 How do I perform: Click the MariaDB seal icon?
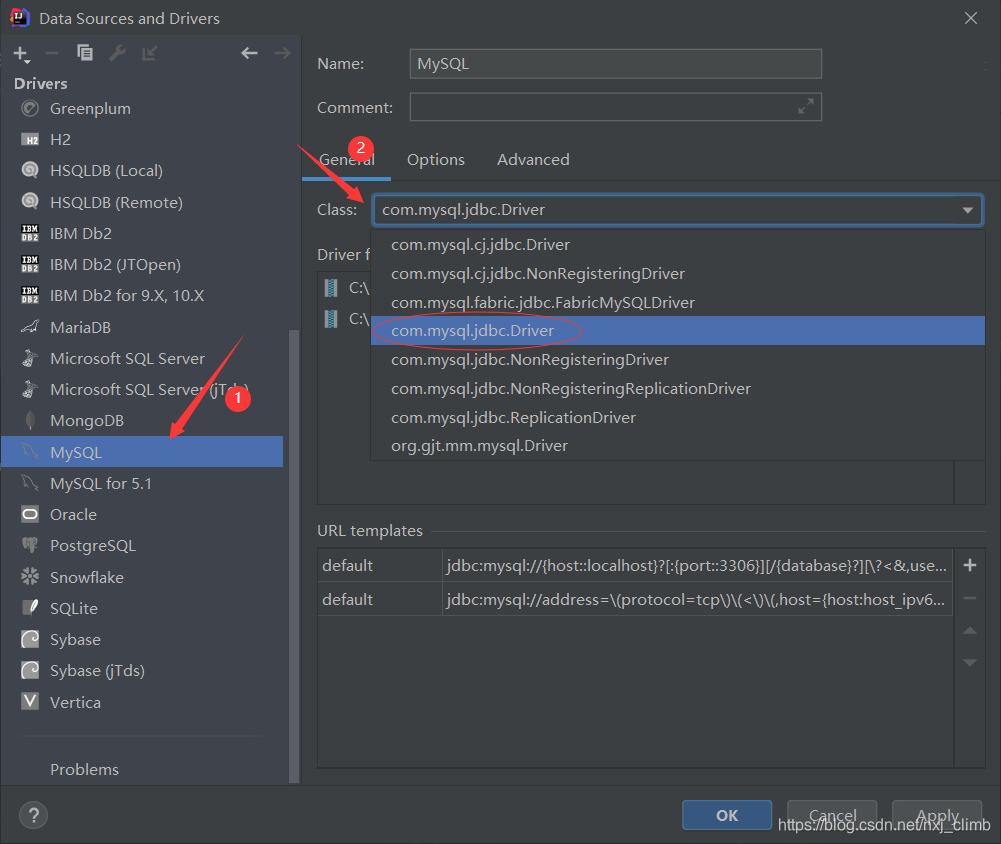(30, 327)
